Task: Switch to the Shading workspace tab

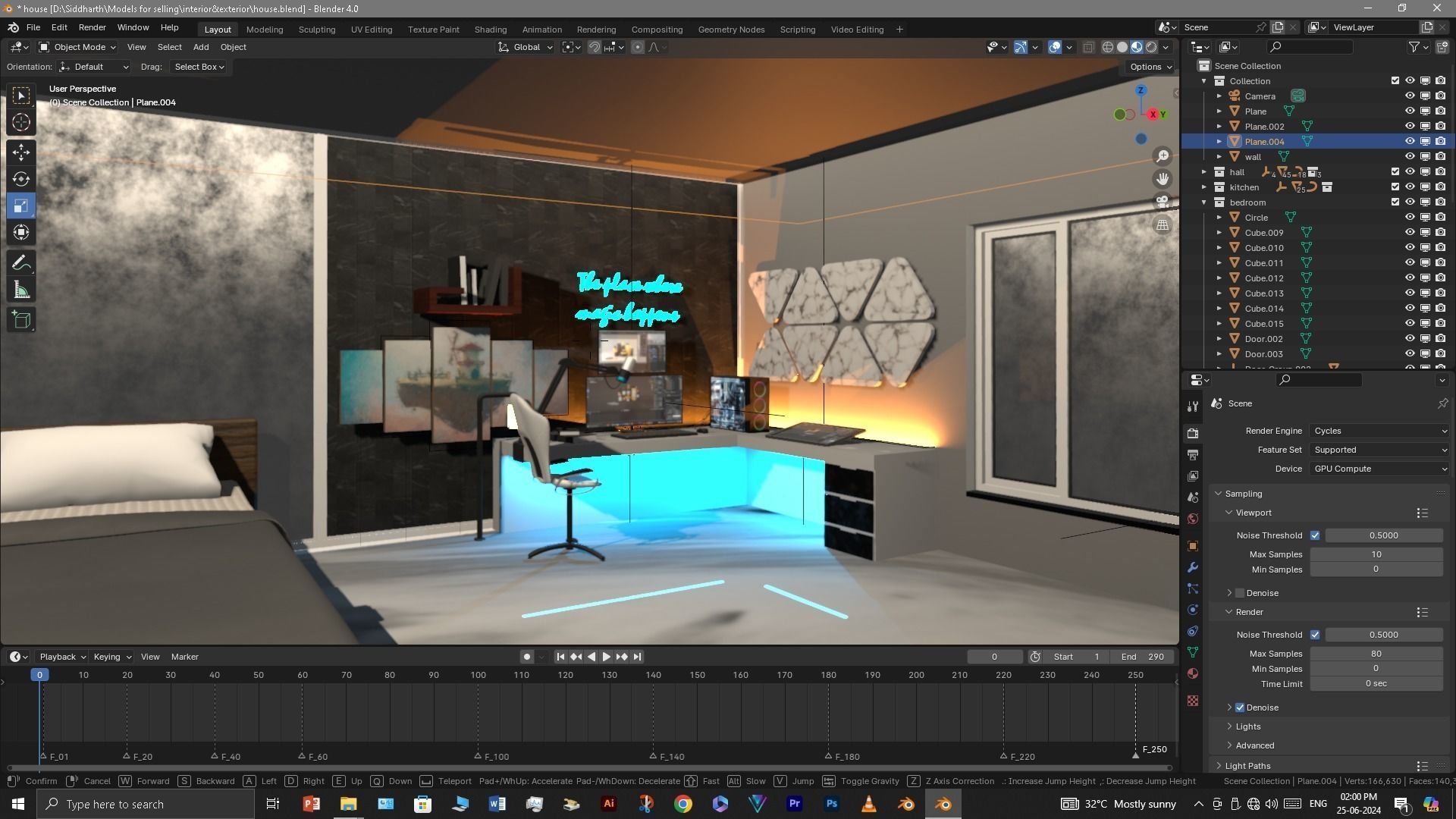Action: tap(490, 30)
